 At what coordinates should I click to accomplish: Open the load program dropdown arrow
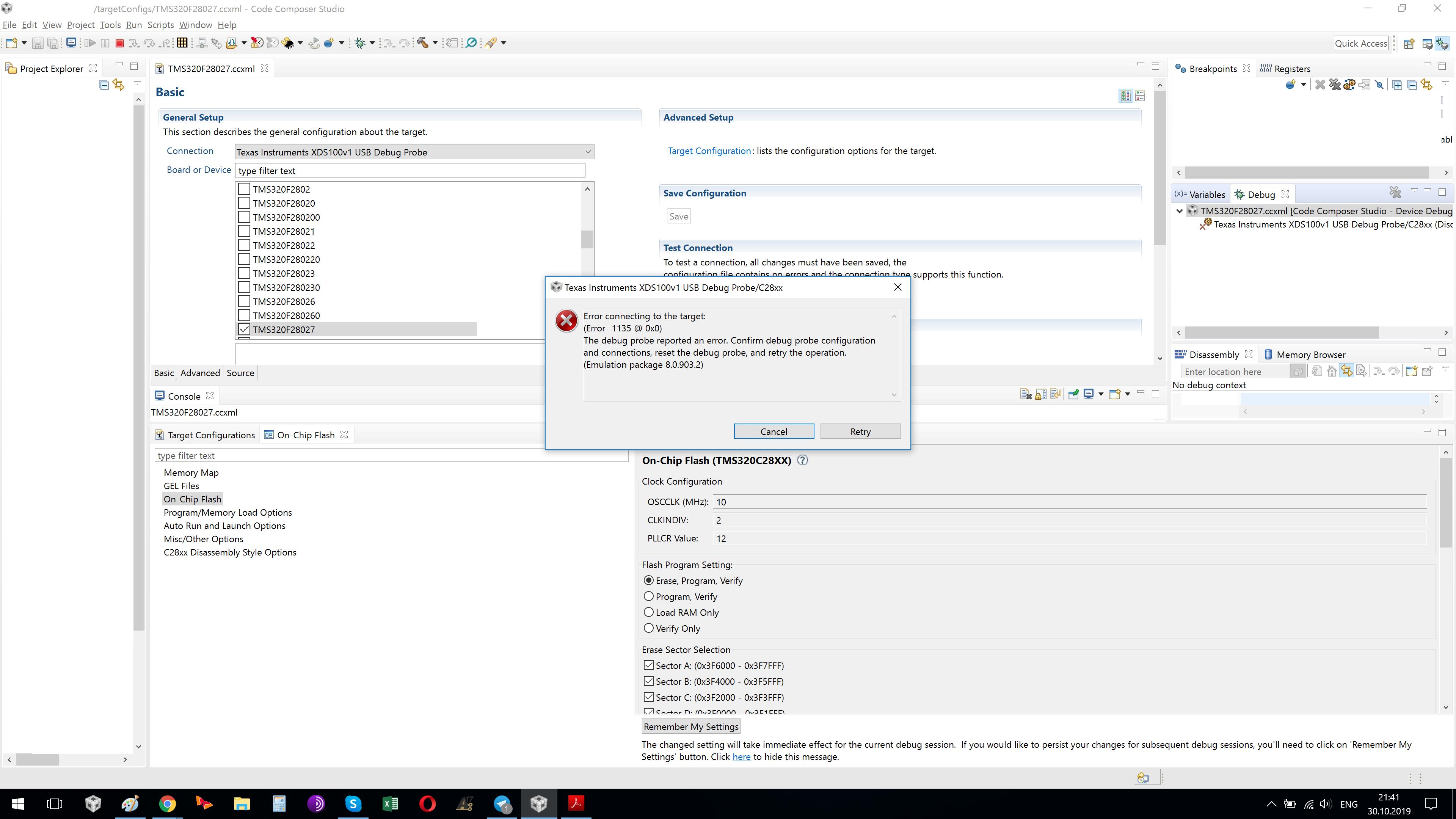[x=243, y=43]
